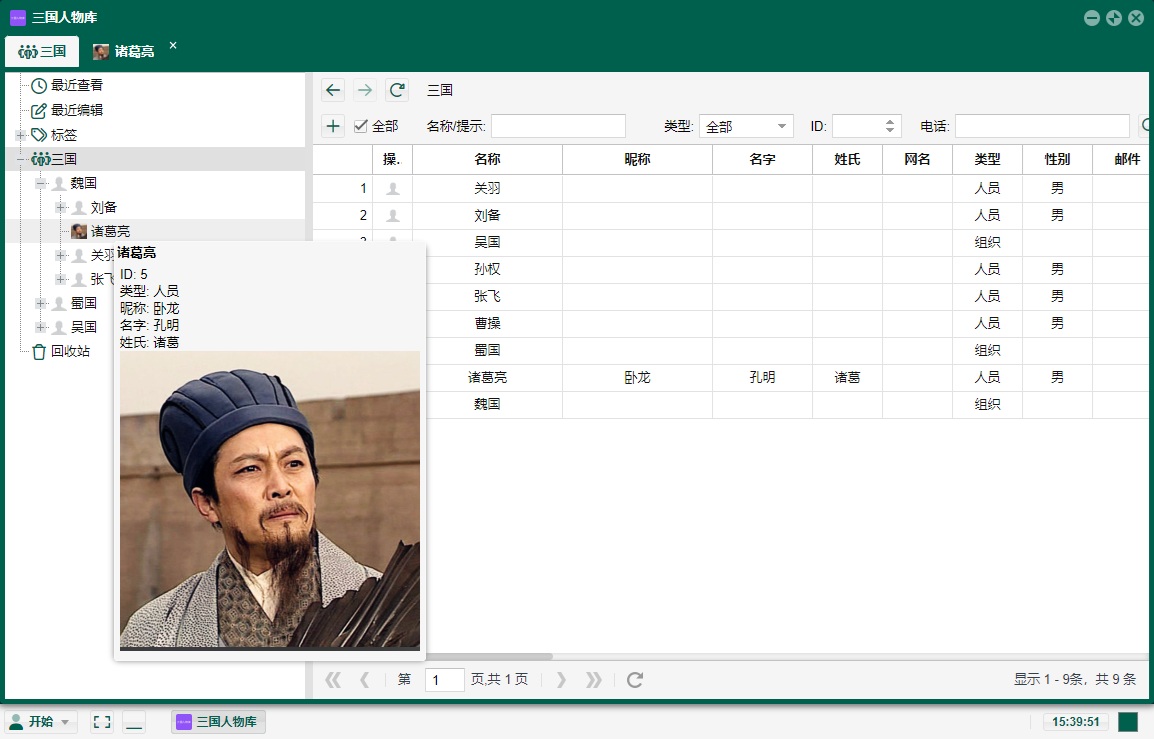Open the 开始 start menu button

pos(41,722)
